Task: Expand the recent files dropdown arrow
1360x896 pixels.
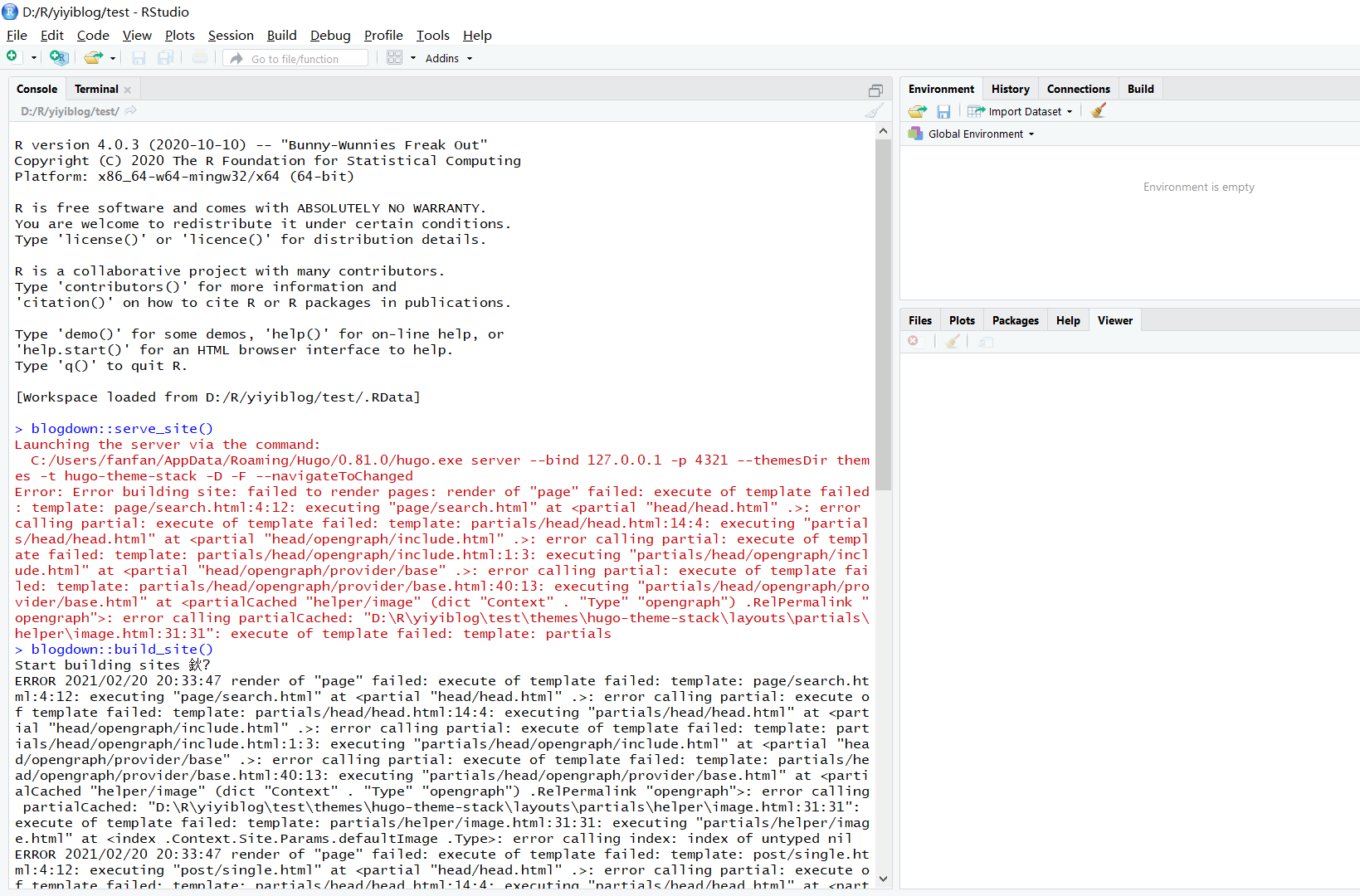Action: [113, 58]
